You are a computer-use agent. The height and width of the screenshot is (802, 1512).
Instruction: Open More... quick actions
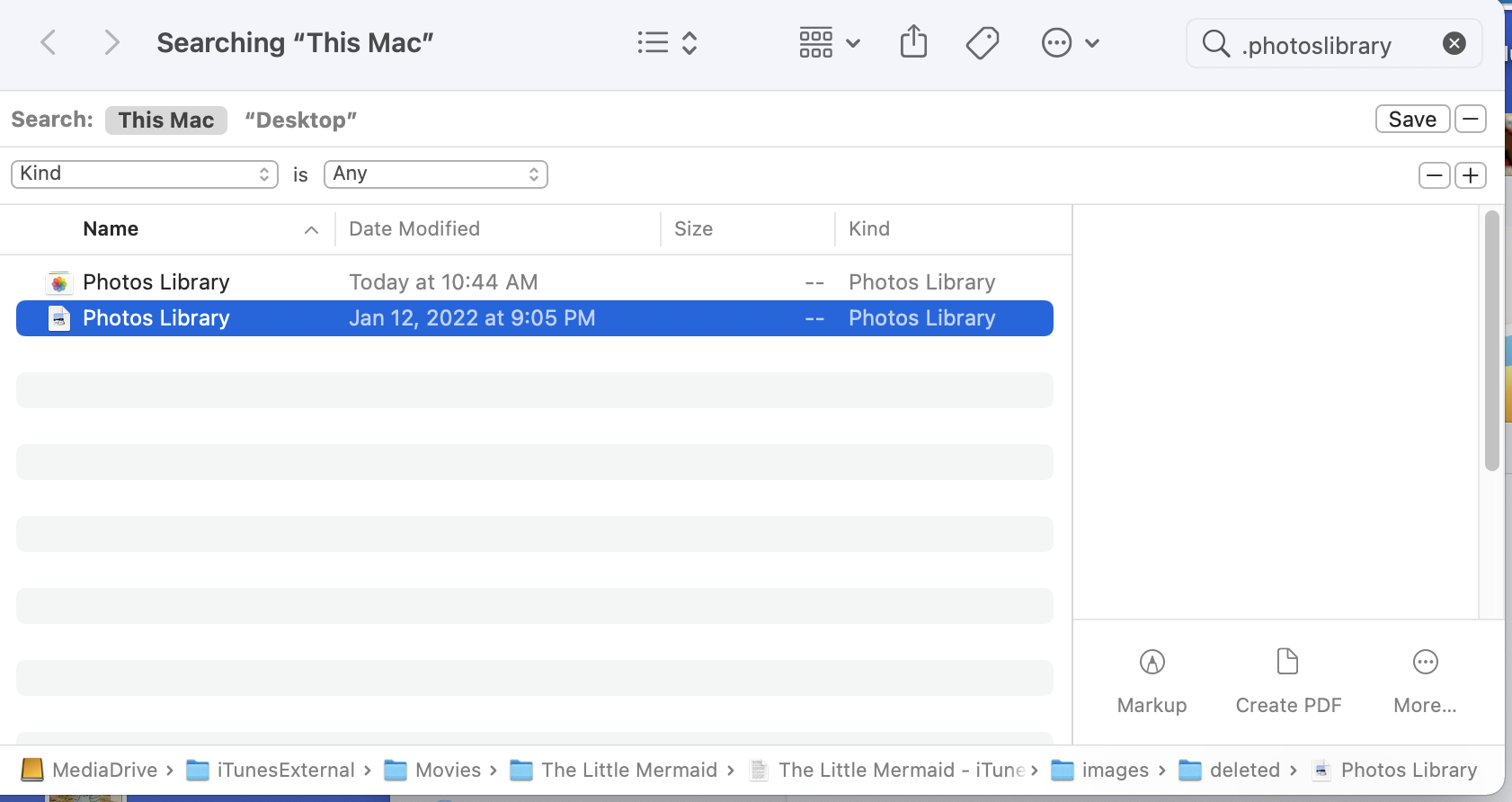[1425, 682]
